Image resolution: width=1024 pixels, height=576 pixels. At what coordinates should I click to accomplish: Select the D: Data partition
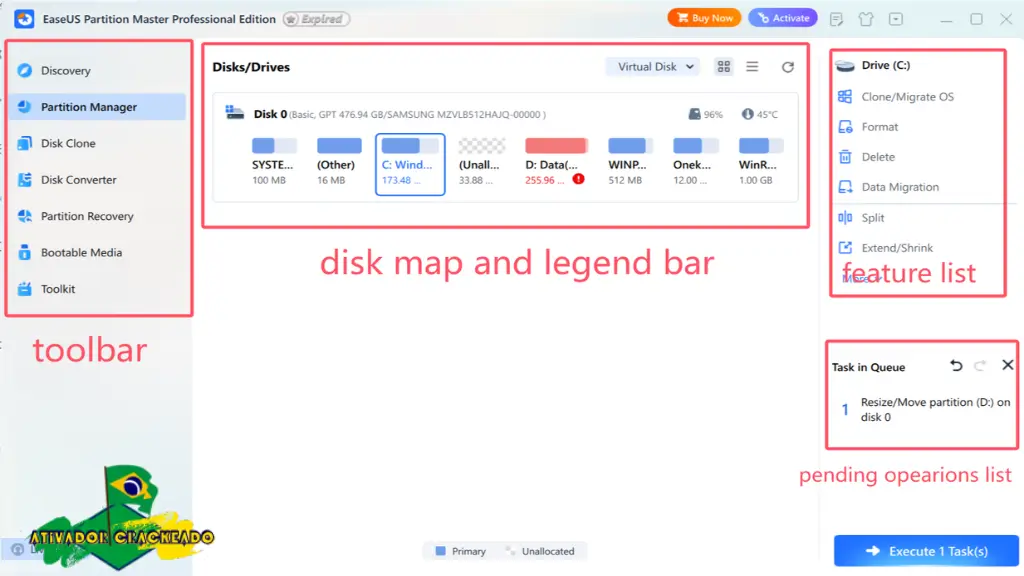pyautogui.click(x=555, y=162)
